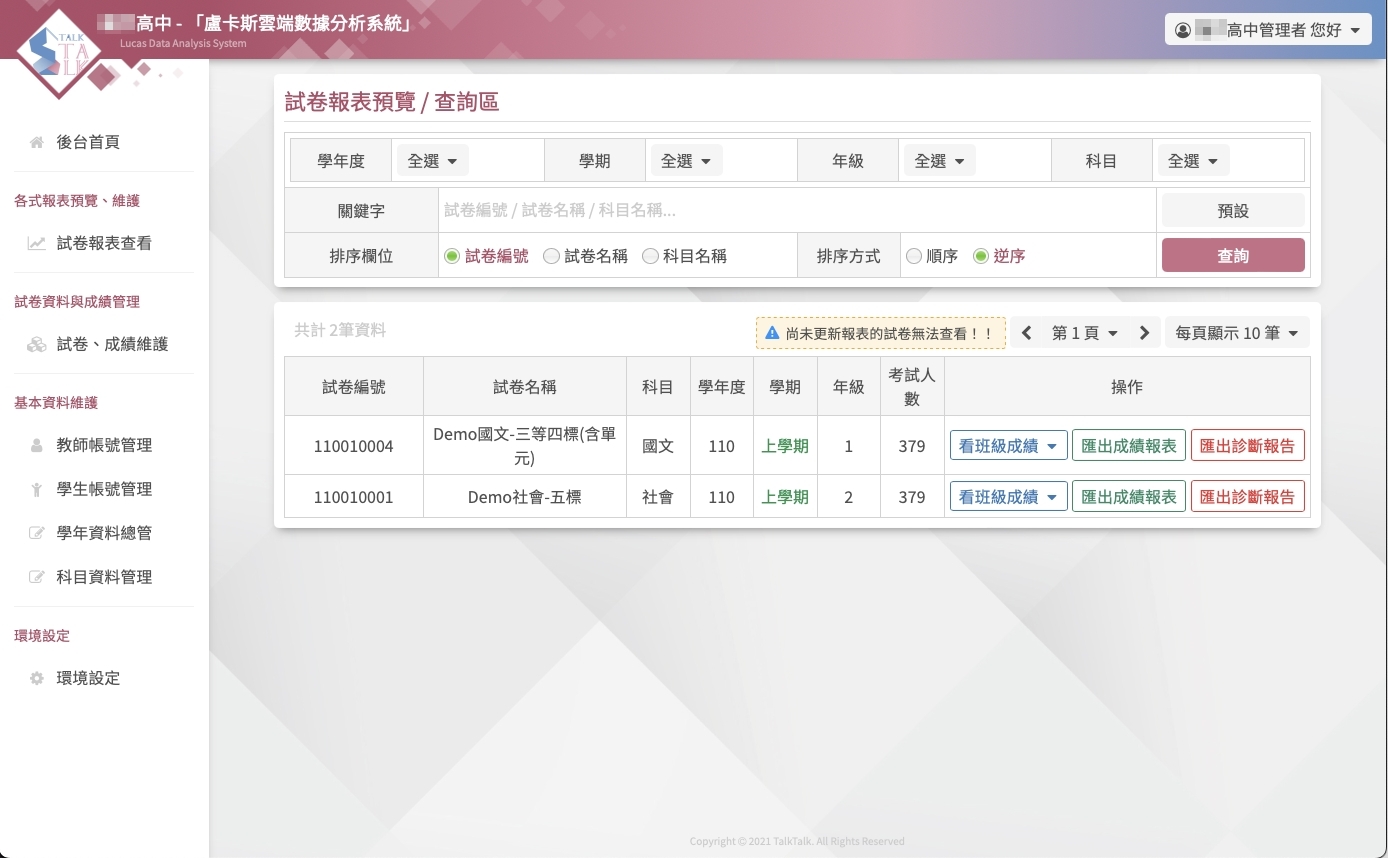Click 上學期 in the 110010004 row
1388x858 pixels.
(x=785, y=446)
